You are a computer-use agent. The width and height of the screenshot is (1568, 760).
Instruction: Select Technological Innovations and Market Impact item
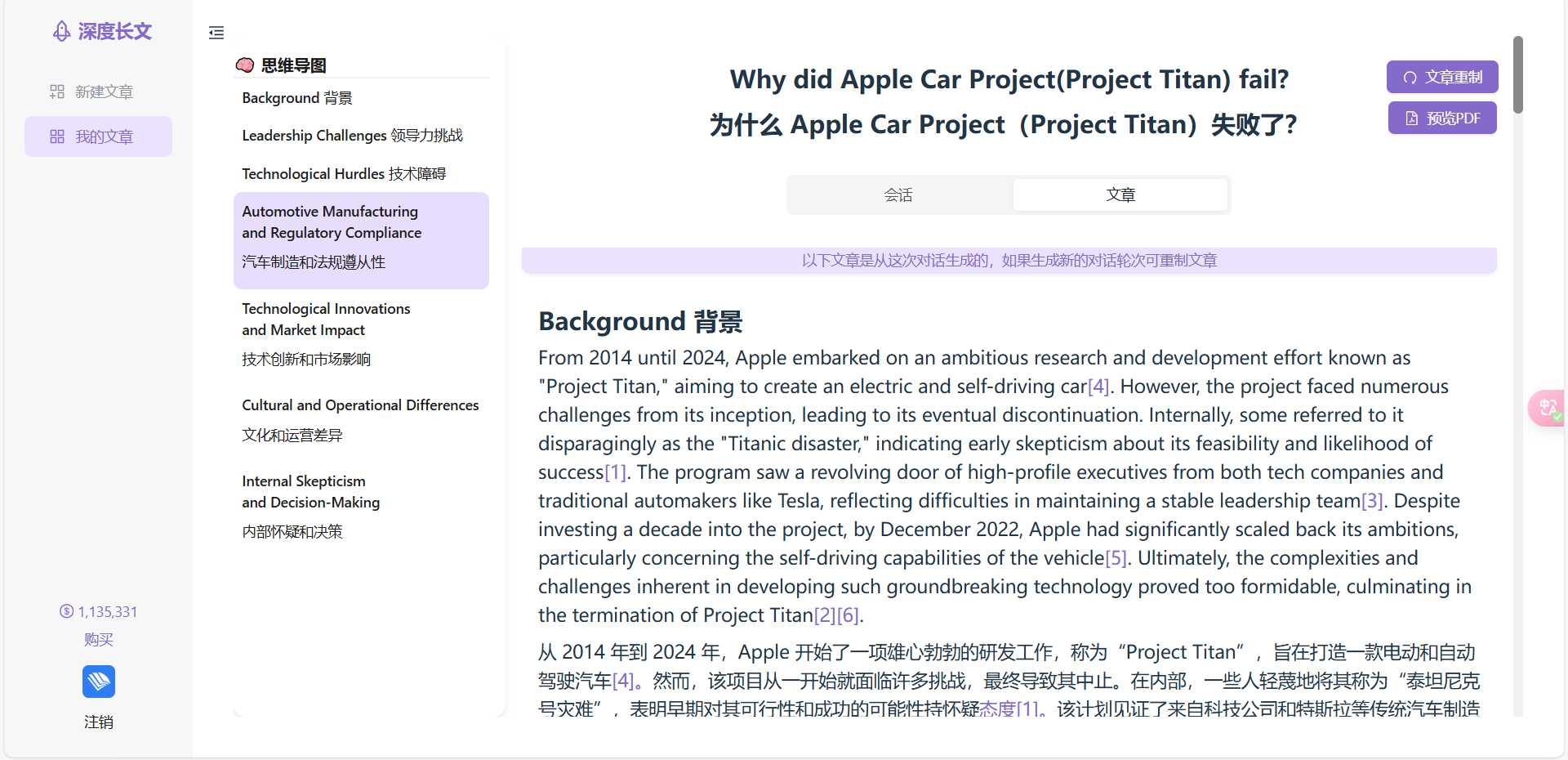tap(361, 334)
